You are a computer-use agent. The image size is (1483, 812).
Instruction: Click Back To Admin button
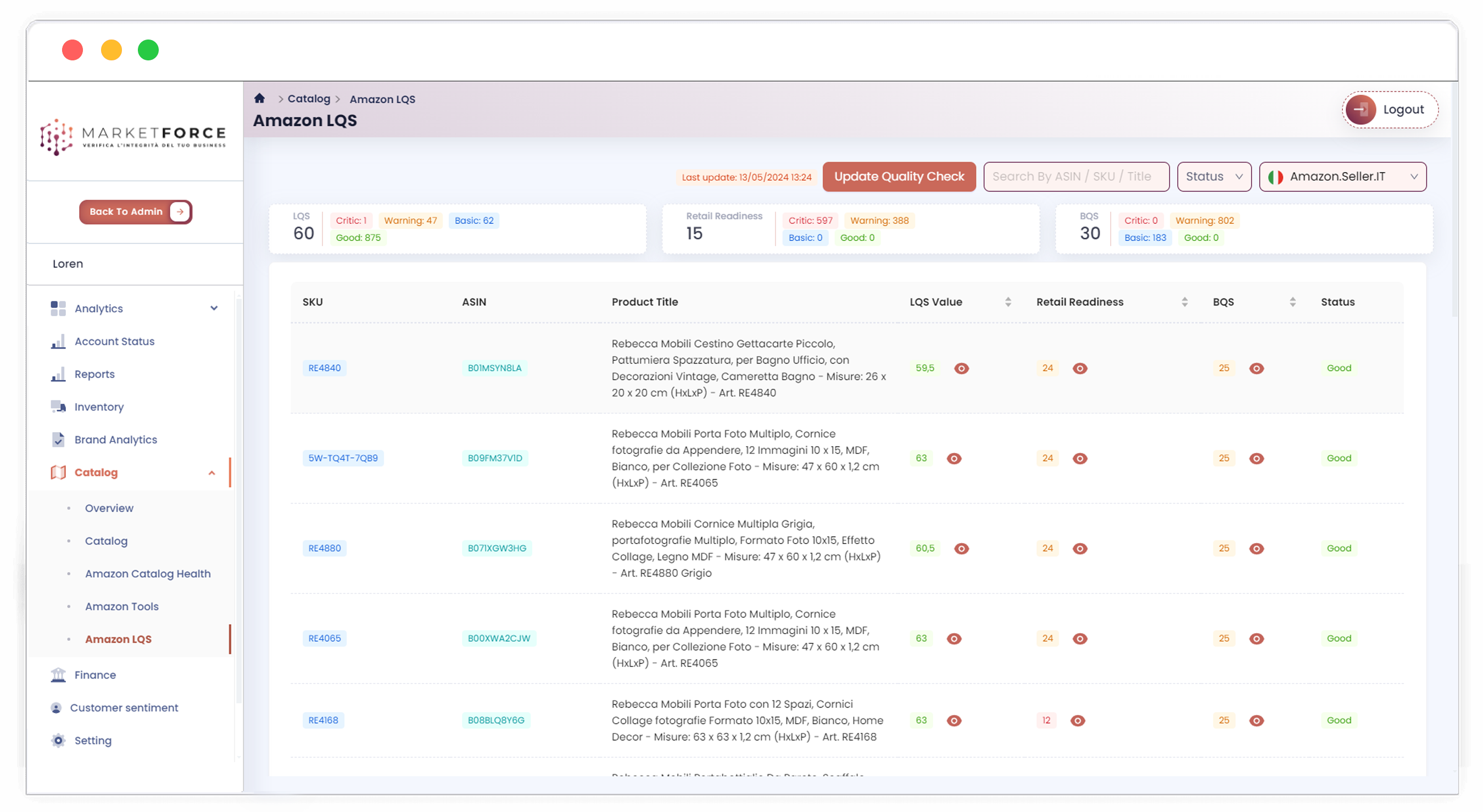coord(135,212)
